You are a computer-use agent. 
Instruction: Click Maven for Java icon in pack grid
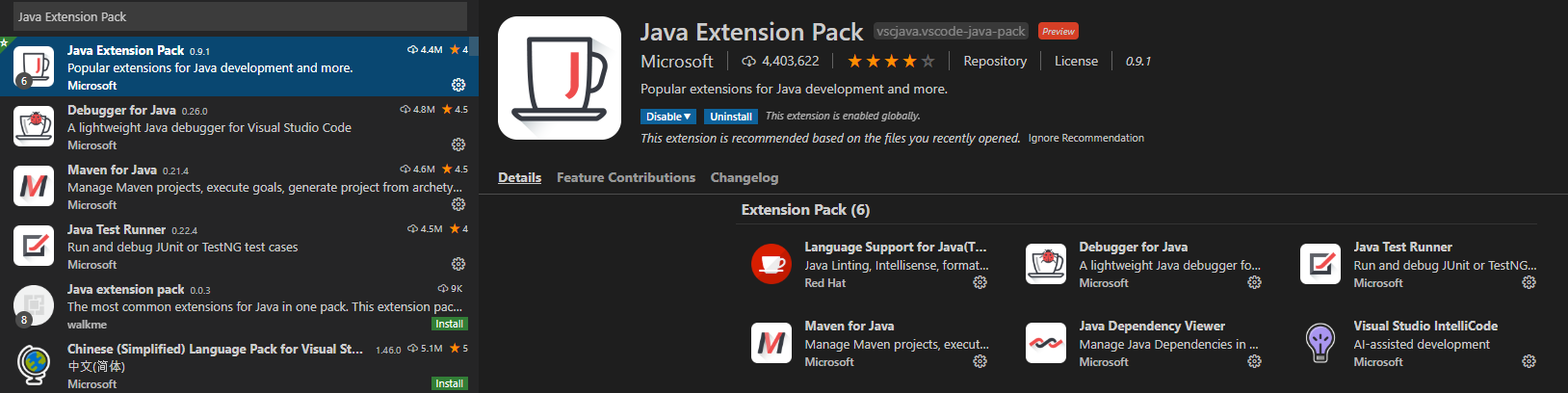click(771, 343)
